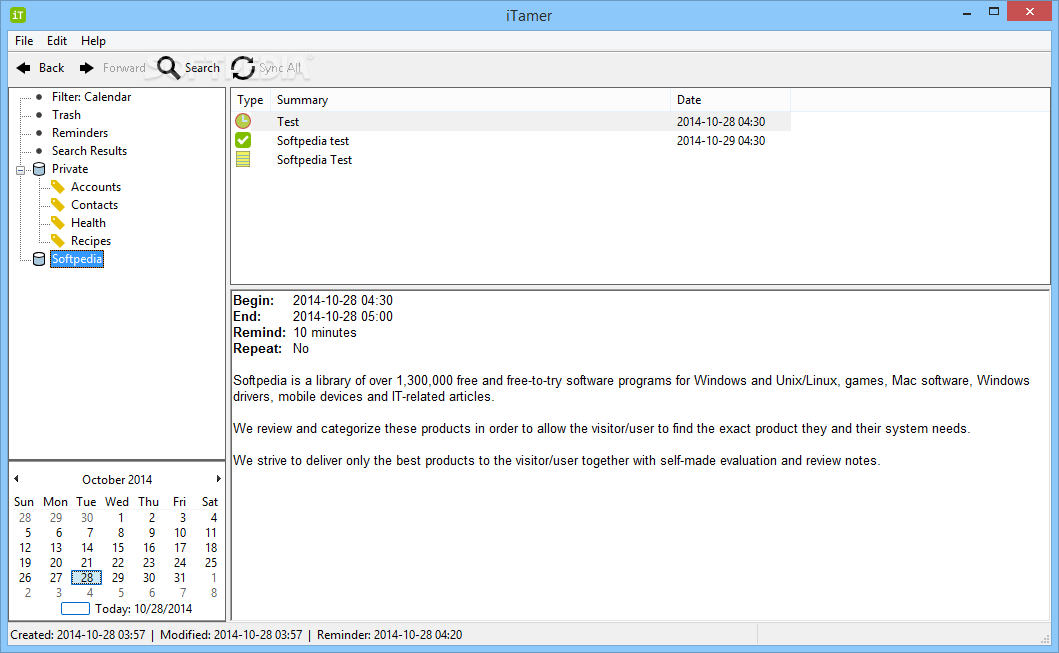The width and height of the screenshot is (1059, 653).
Task: Click the iTamer app icon in title bar
Action: point(18,14)
